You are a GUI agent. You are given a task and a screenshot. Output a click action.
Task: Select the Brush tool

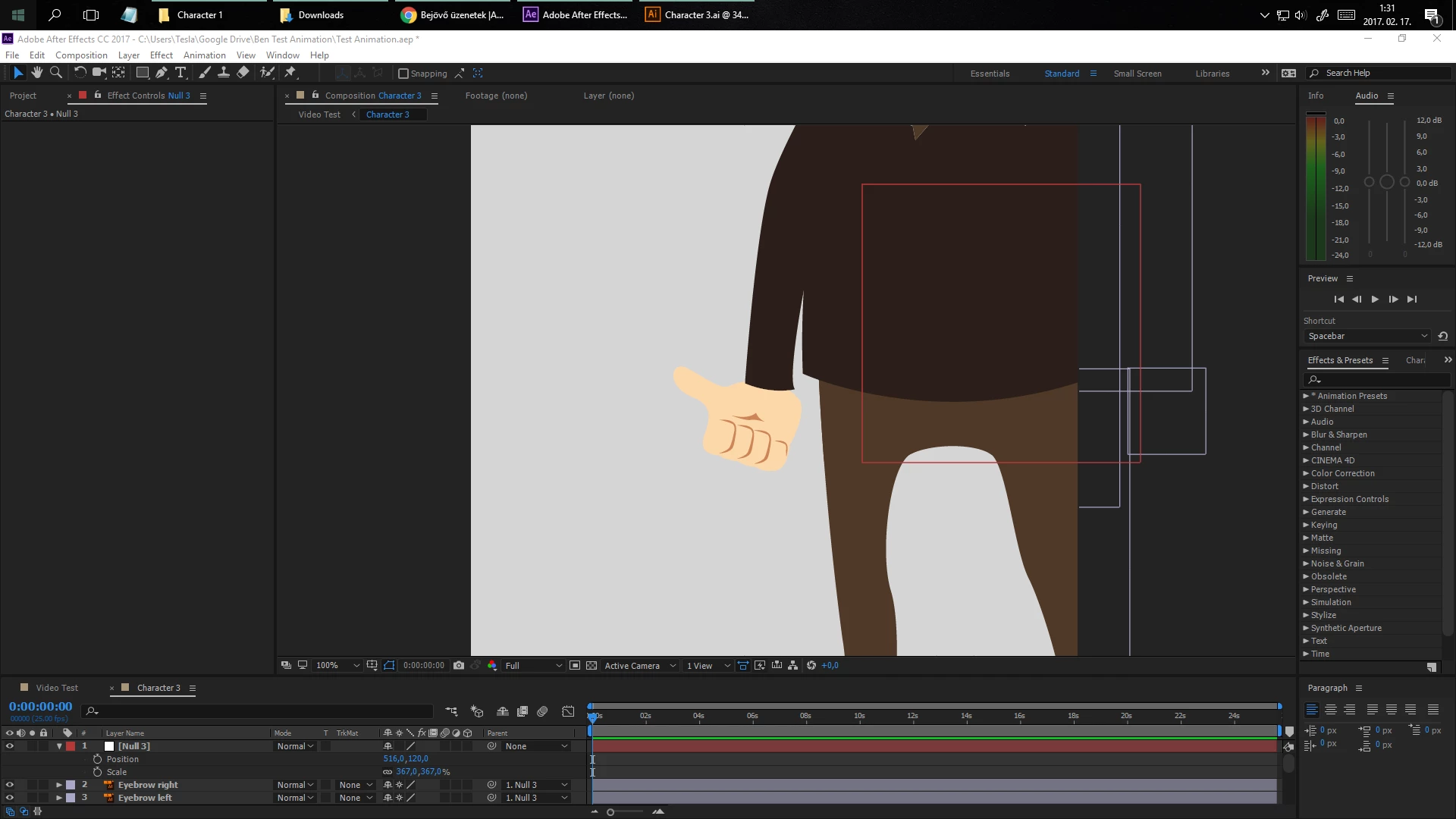point(205,73)
